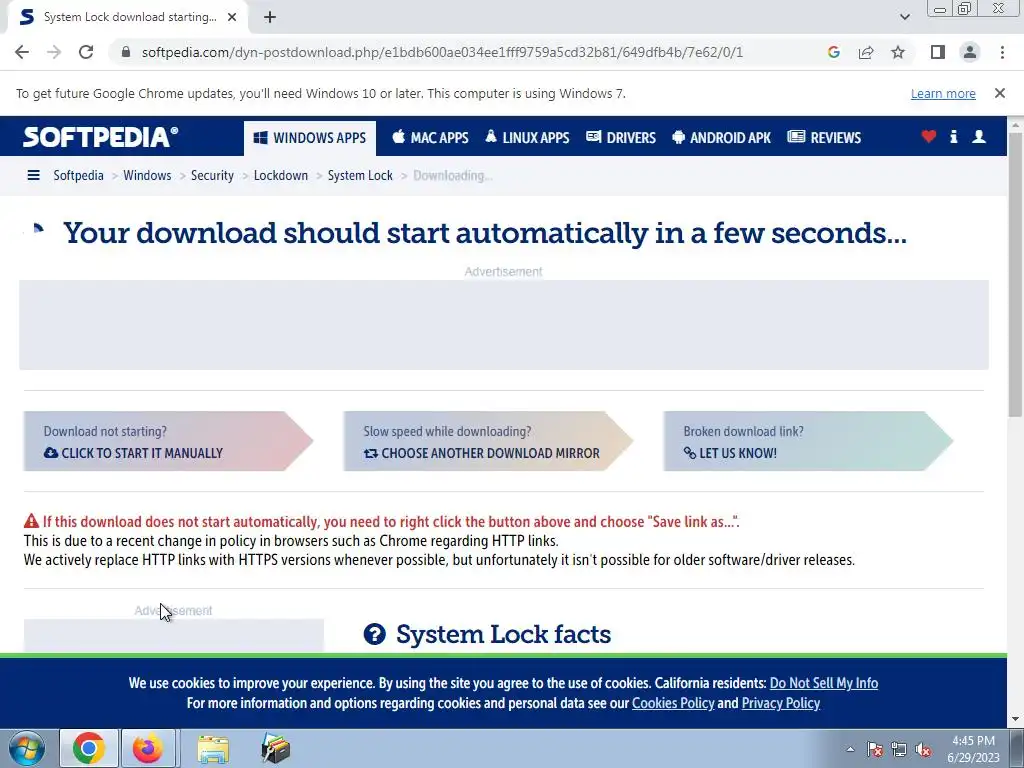Screen dimensions: 1024x768
Task: Click the Softpedia logo
Action: coord(101,137)
